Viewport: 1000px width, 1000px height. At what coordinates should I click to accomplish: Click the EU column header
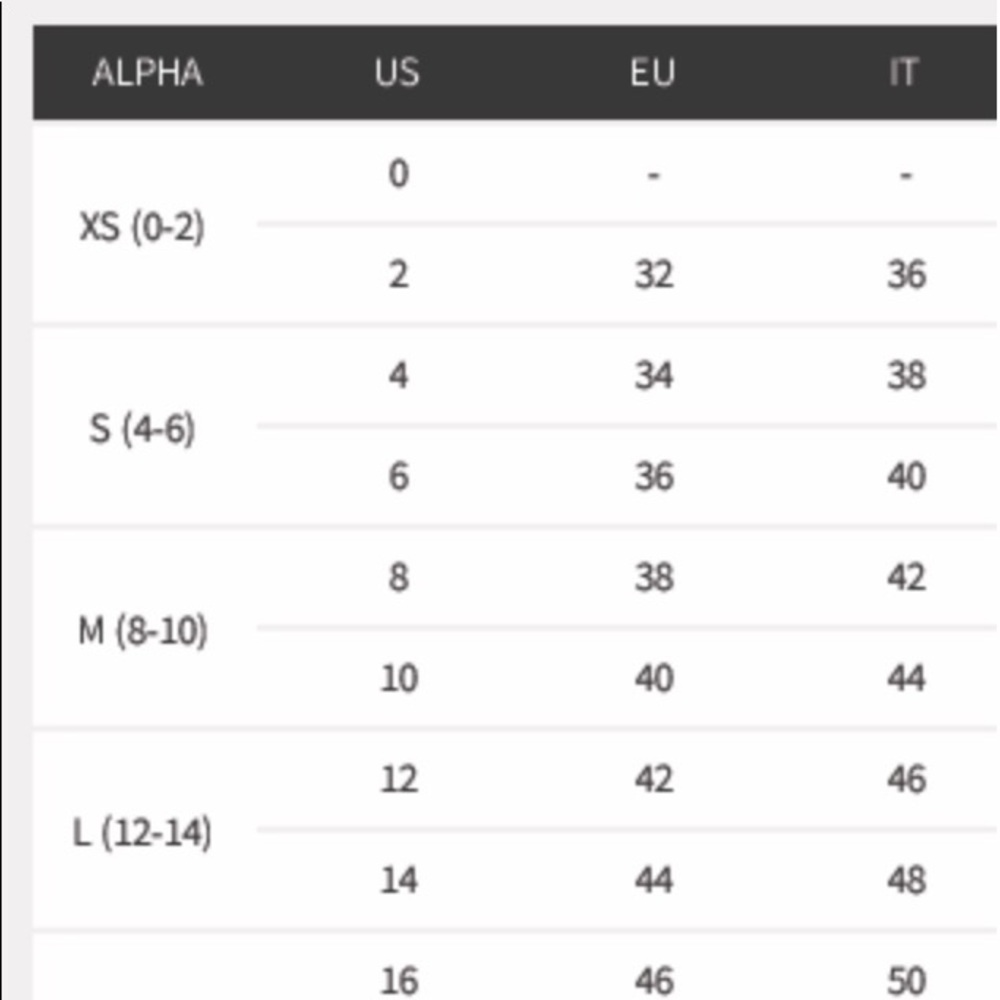[x=652, y=73]
